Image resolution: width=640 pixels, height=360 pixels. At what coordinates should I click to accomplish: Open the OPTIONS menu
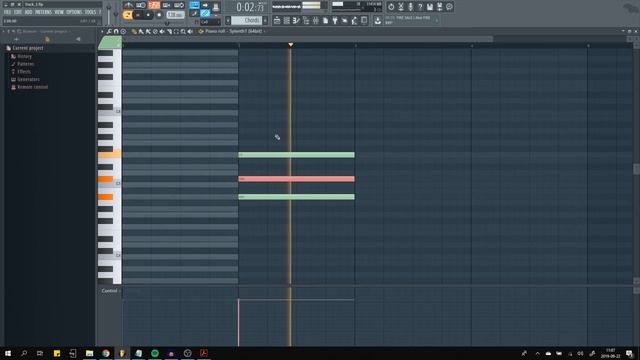(x=74, y=12)
